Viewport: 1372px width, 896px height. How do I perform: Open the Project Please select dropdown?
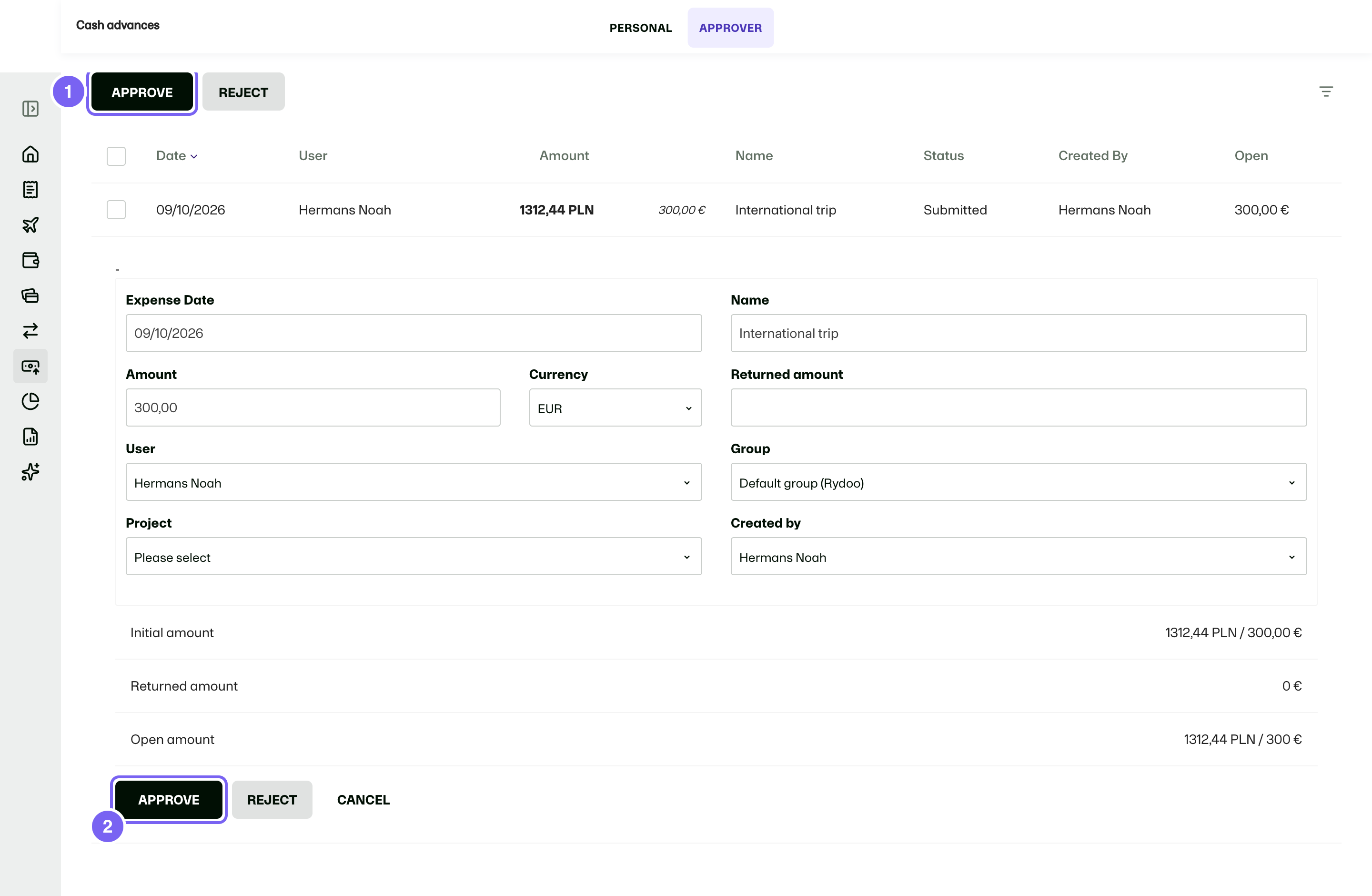click(414, 556)
